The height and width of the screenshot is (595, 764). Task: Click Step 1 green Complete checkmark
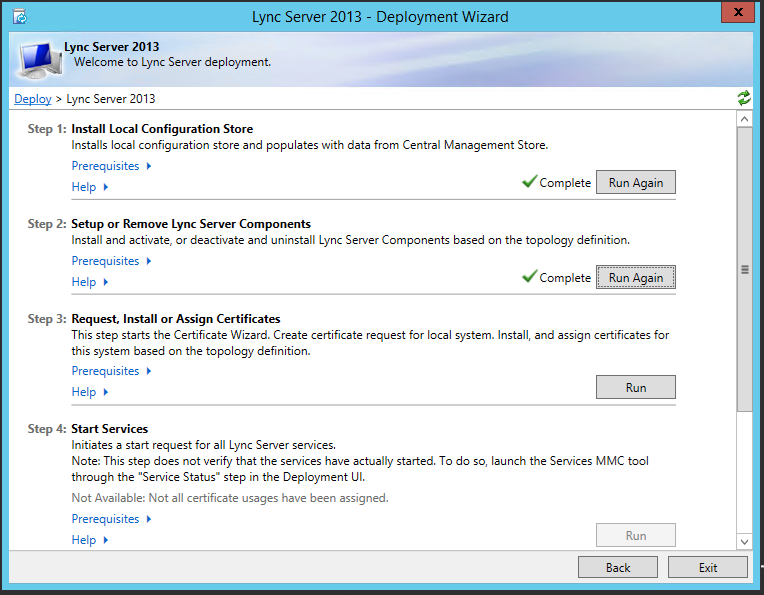coord(530,181)
